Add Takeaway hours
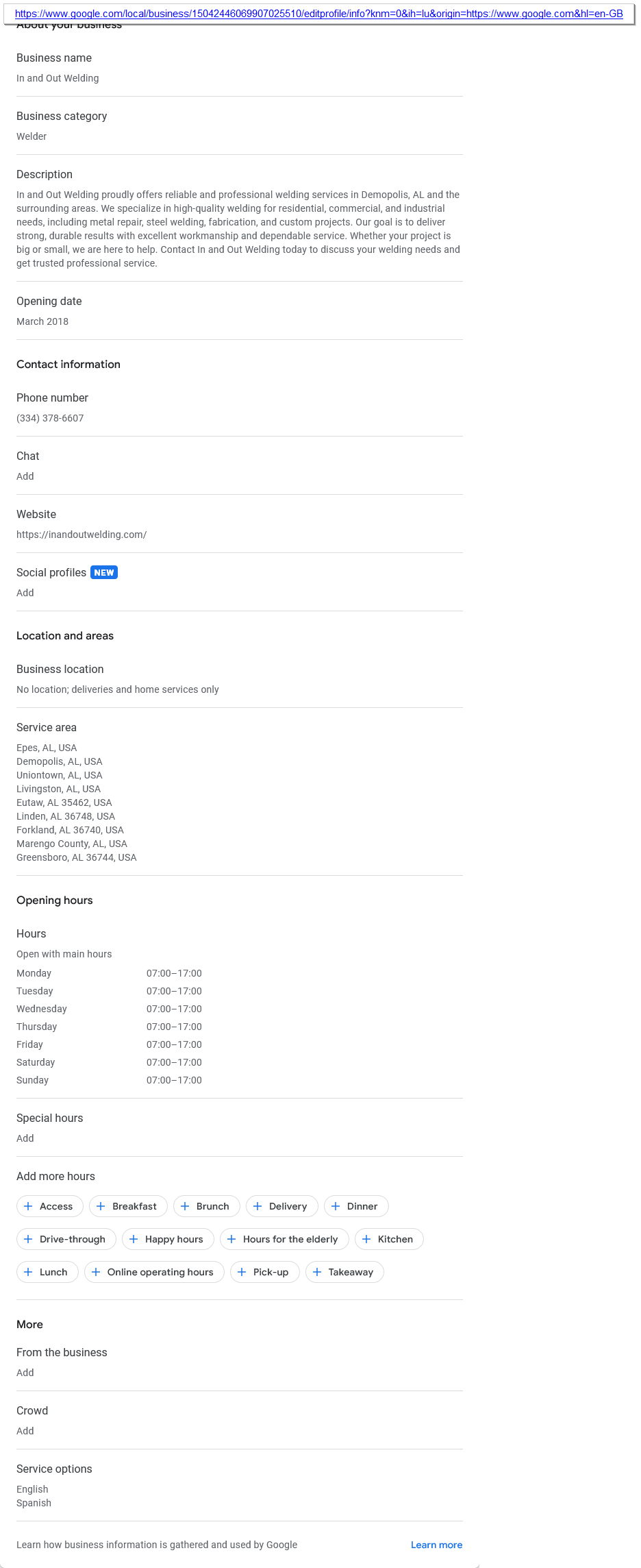Viewport: 641px width, 1568px height. (x=344, y=1272)
